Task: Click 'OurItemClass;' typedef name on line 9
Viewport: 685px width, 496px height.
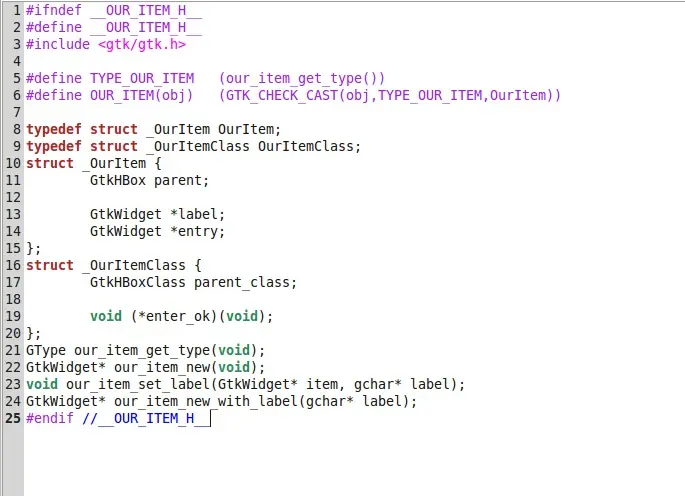Action: pyautogui.click(x=309, y=146)
